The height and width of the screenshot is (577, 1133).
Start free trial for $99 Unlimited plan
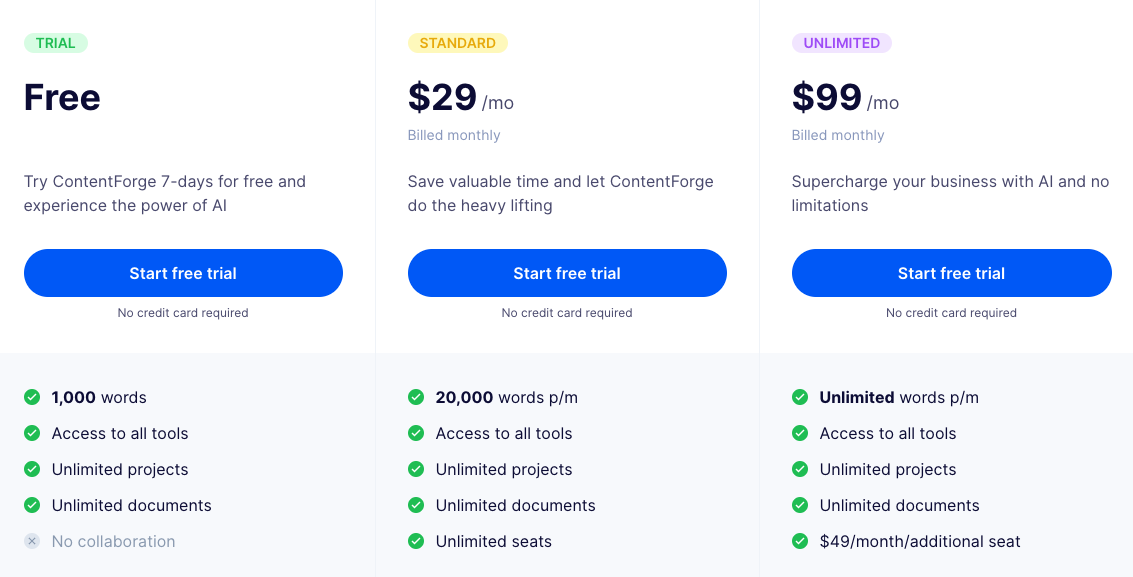[951, 273]
